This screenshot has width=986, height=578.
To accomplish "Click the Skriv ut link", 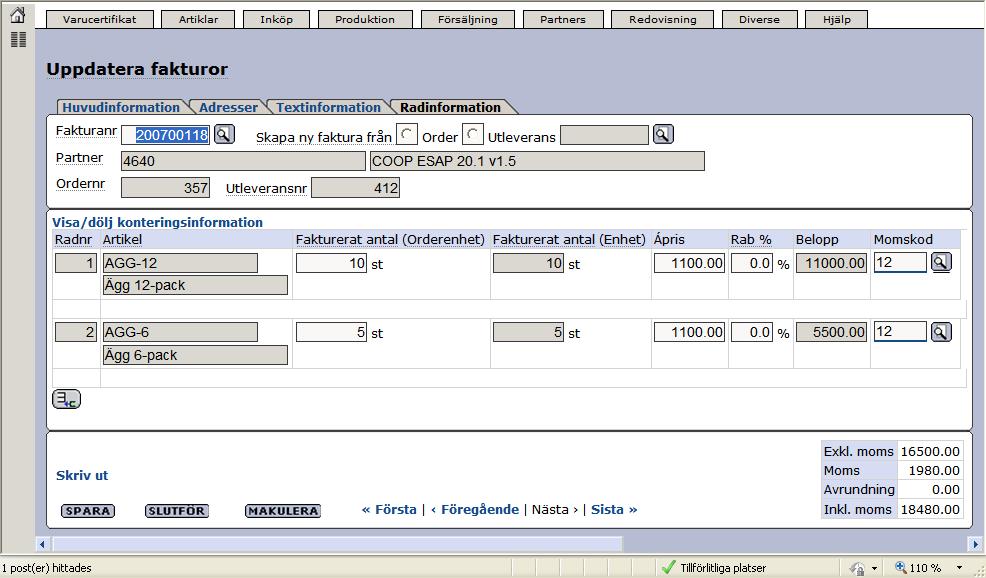I will click(82, 475).
